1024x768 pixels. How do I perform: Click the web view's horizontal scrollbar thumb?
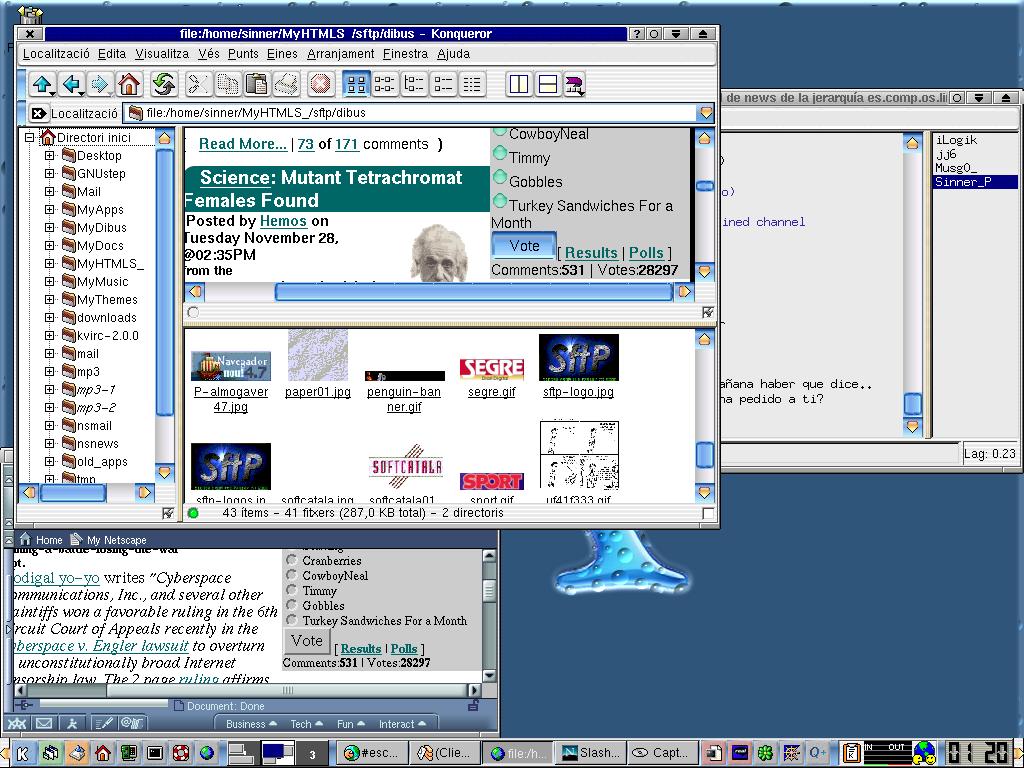tap(473, 292)
